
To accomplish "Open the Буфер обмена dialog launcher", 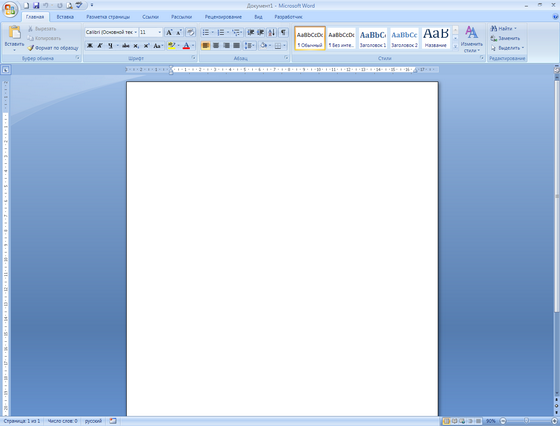I will 78,58.
